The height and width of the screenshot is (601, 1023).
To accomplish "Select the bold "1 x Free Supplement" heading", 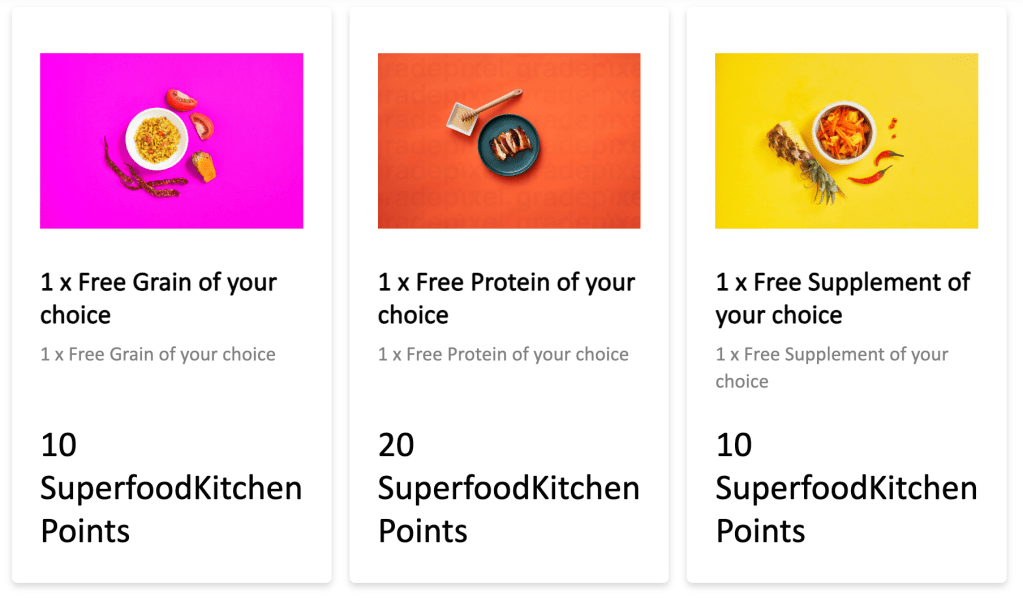I will pos(842,298).
